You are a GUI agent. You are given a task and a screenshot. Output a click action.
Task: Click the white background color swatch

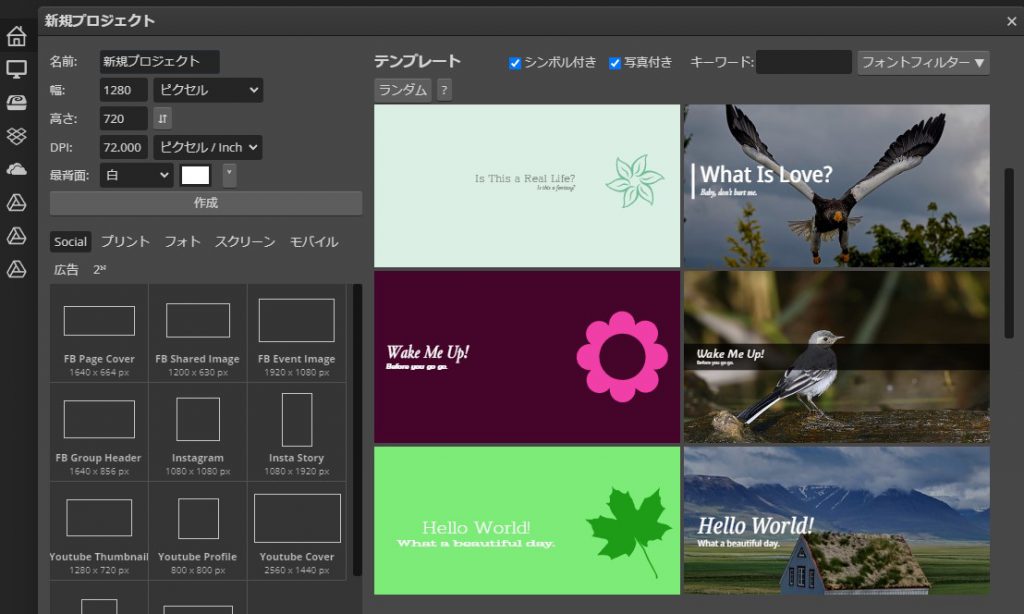point(195,175)
